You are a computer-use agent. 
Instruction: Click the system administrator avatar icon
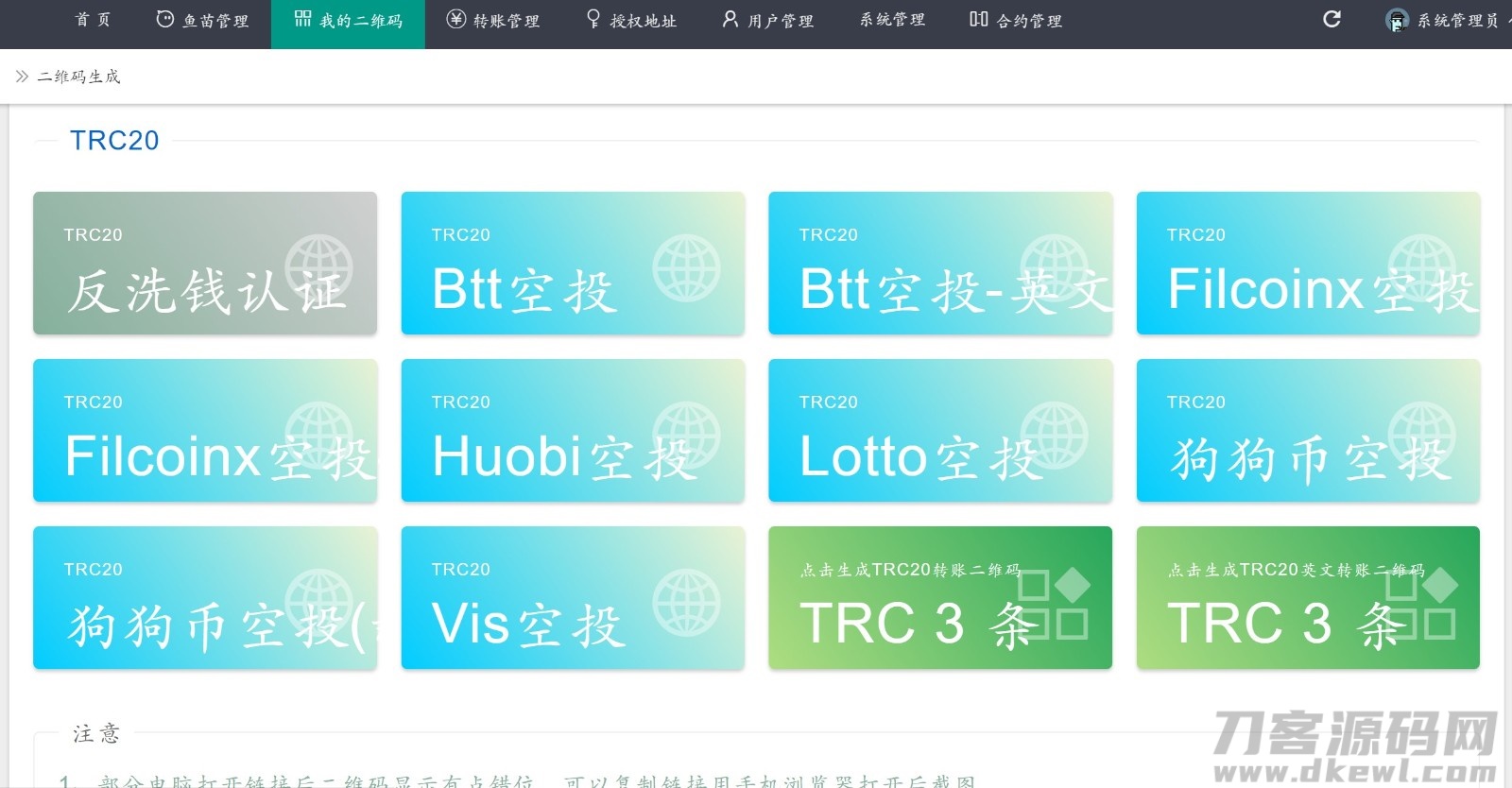(1396, 21)
